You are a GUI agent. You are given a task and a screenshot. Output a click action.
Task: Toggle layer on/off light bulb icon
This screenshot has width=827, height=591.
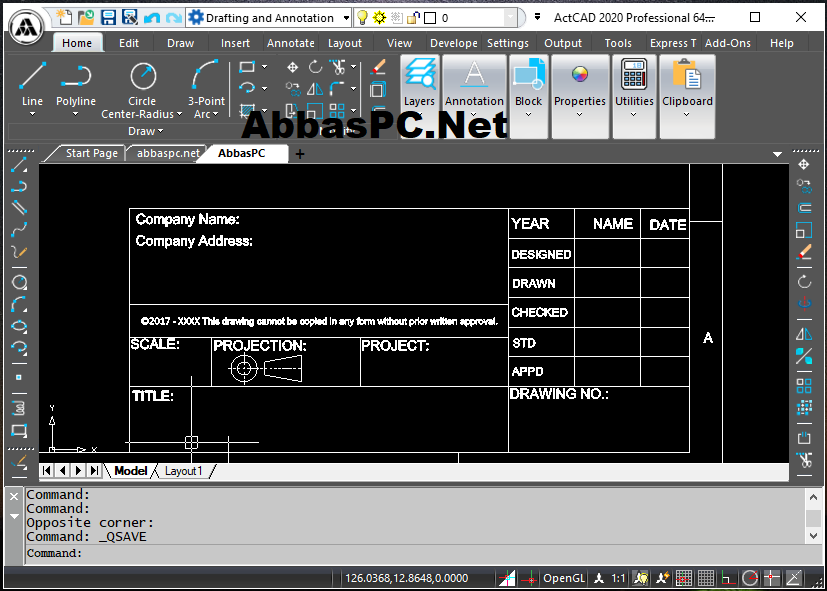coord(362,18)
